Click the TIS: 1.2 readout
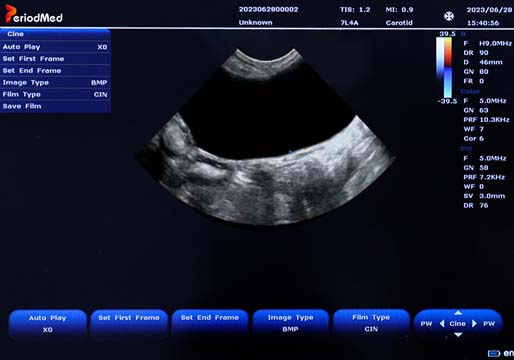 pyautogui.click(x=355, y=10)
